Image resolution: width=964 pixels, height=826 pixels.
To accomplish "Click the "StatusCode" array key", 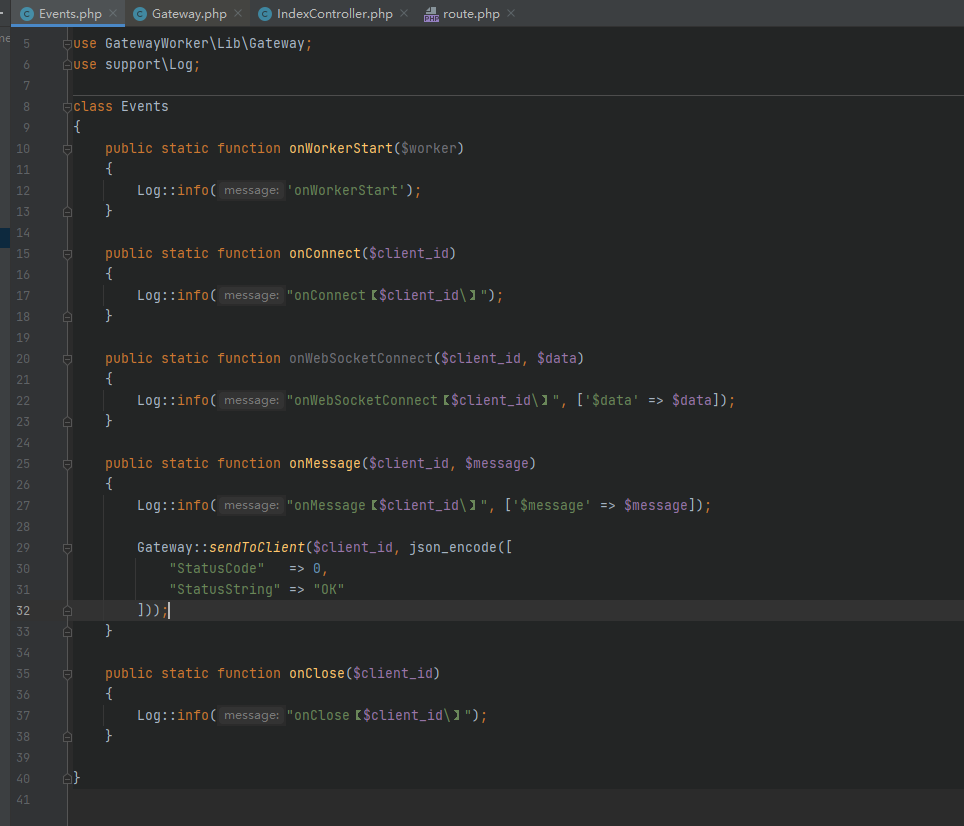I will (x=217, y=568).
